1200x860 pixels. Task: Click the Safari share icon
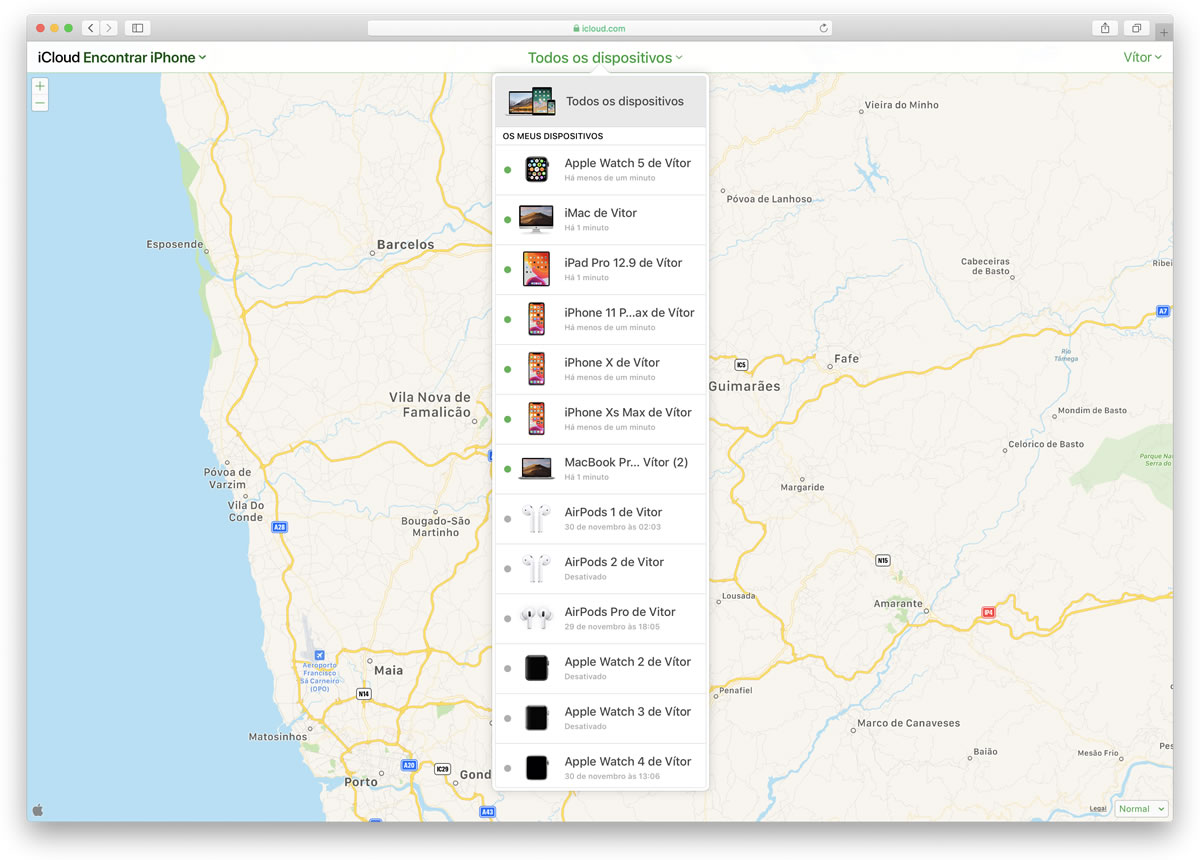point(1105,28)
